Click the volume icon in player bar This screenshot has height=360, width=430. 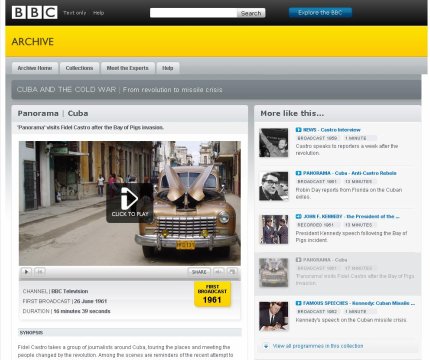[x=218, y=272]
